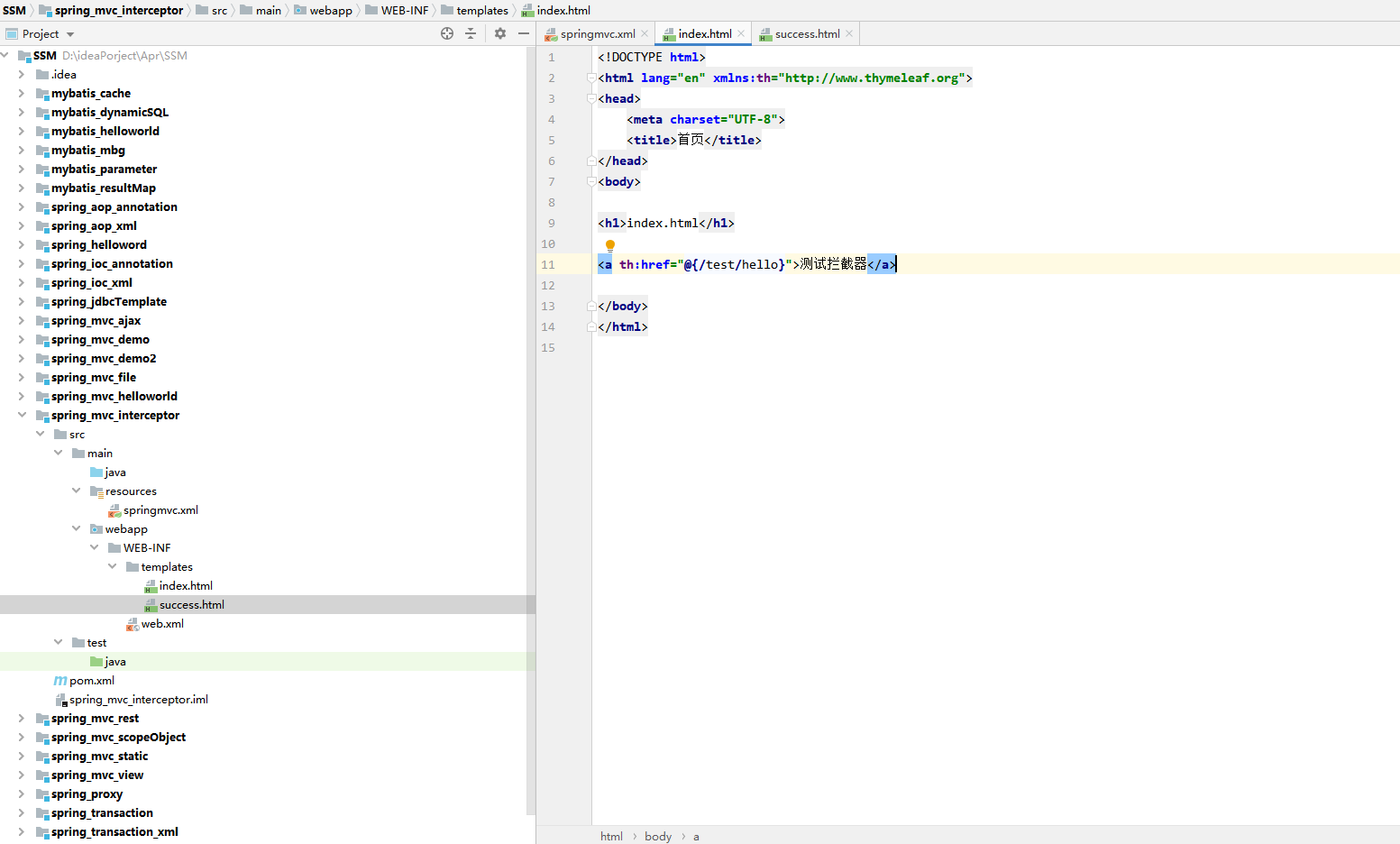
Task: Click the web.xml file icon
Action: [133, 624]
